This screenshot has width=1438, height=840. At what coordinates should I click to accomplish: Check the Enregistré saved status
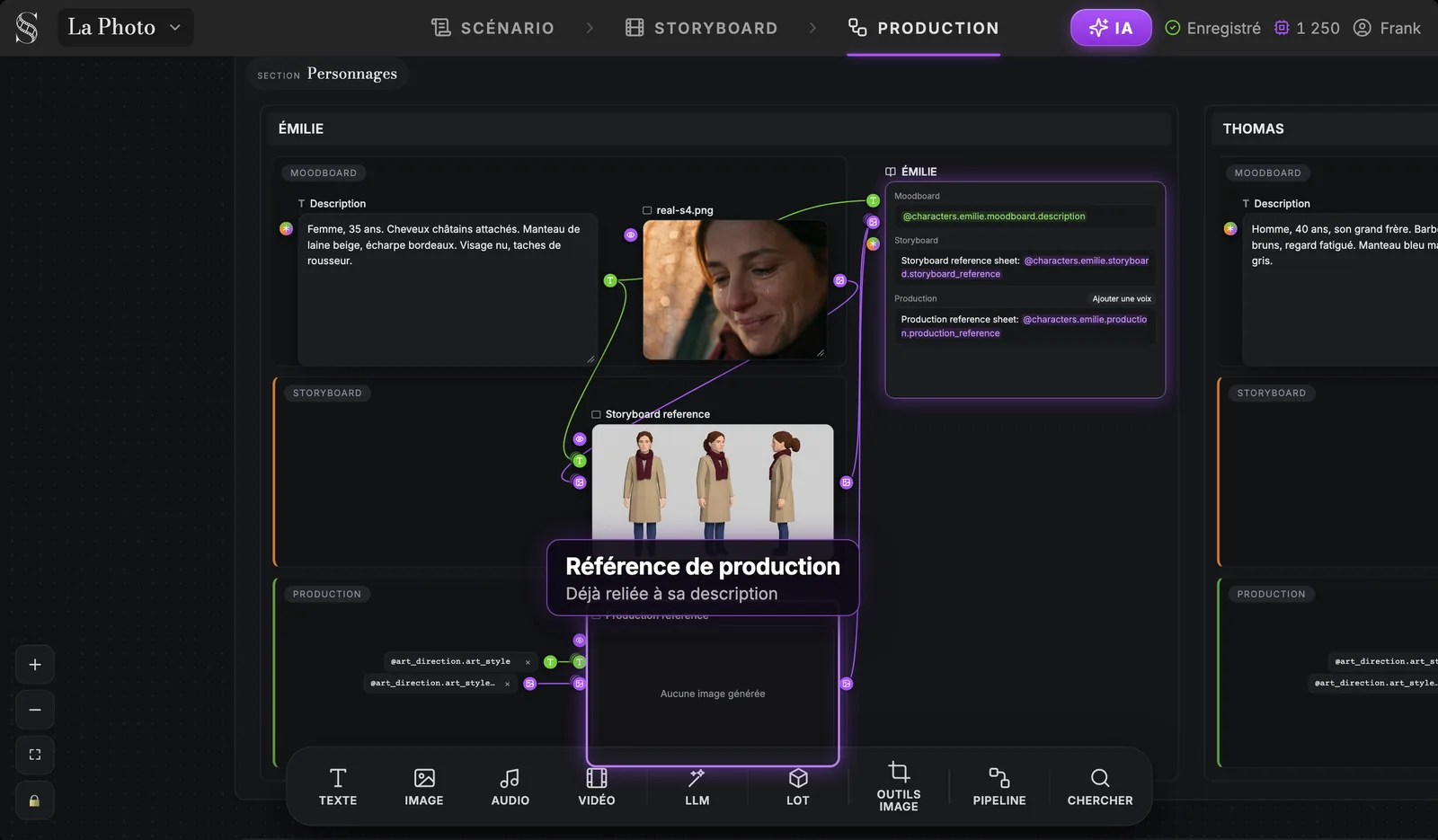click(x=1212, y=28)
